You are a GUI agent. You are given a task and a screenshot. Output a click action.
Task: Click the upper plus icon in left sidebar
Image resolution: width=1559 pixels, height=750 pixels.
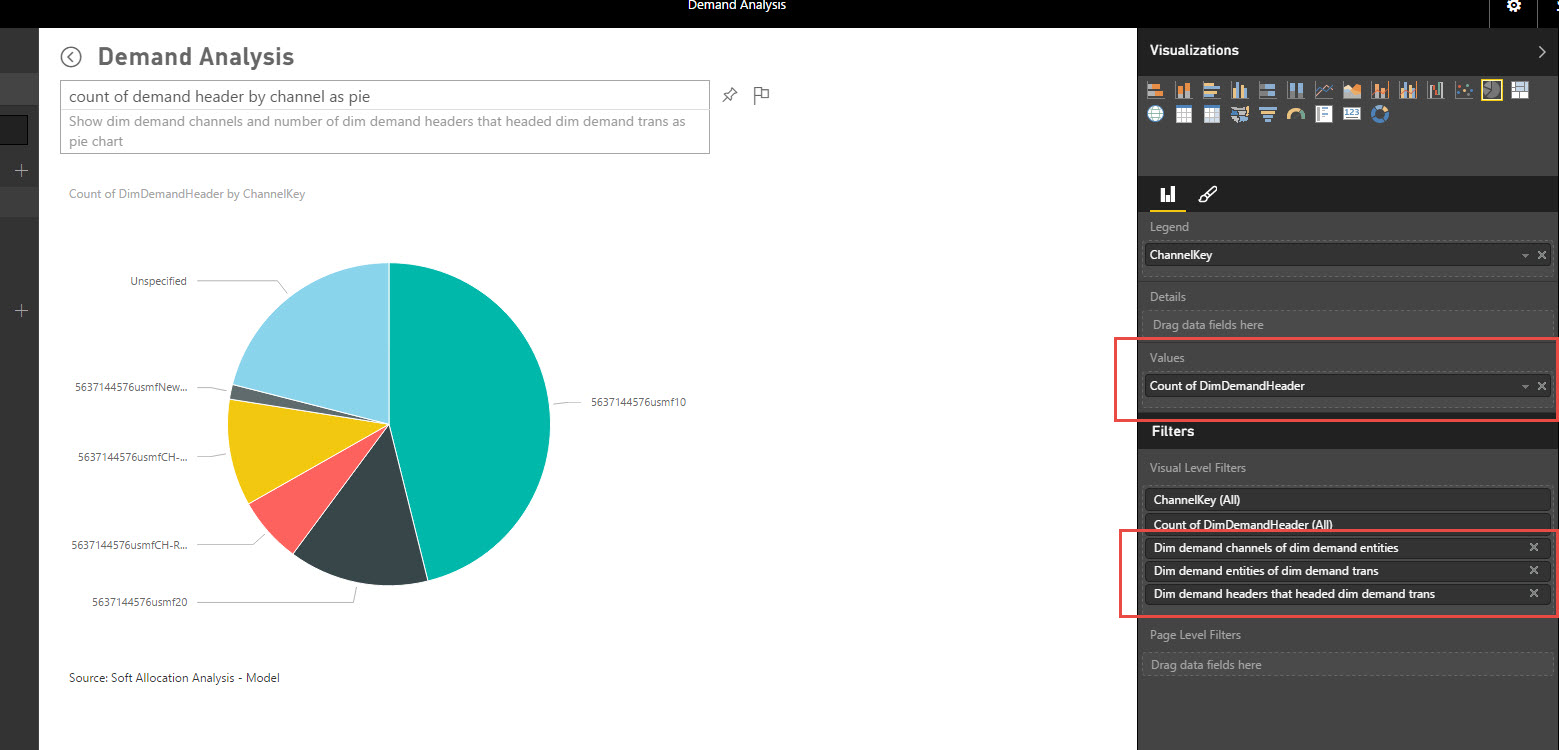pyautogui.click(x=21, y=171)
